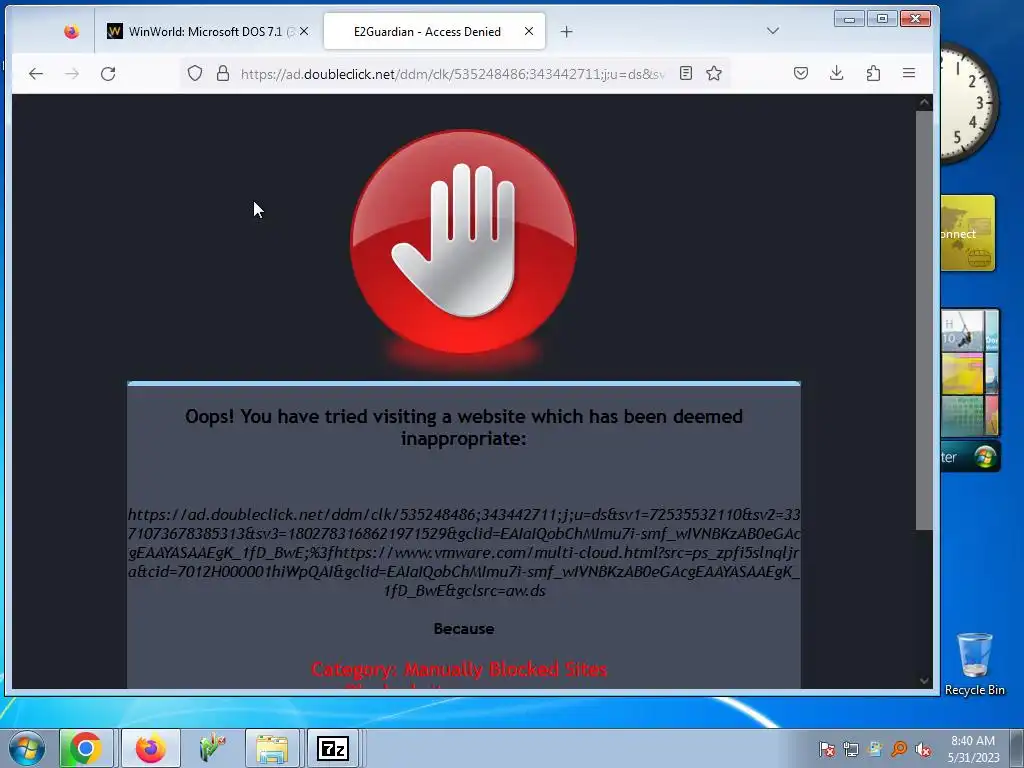Close the WinWorld tab

click(304, 31)
